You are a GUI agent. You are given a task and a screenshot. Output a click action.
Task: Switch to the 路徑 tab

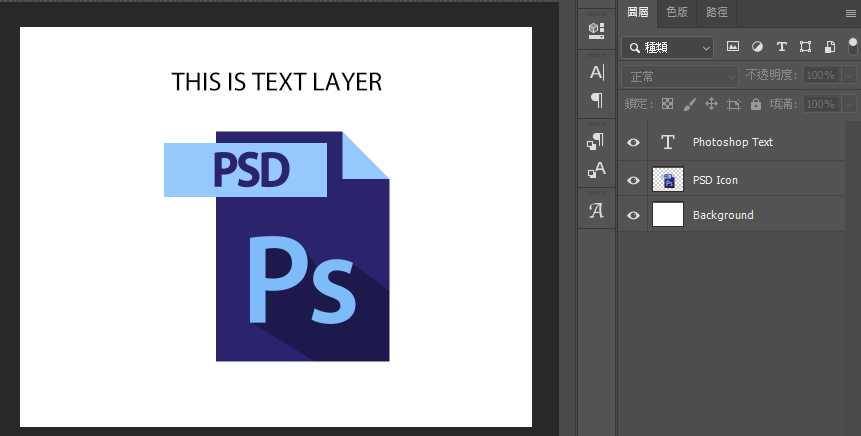[x=717, y=13]
